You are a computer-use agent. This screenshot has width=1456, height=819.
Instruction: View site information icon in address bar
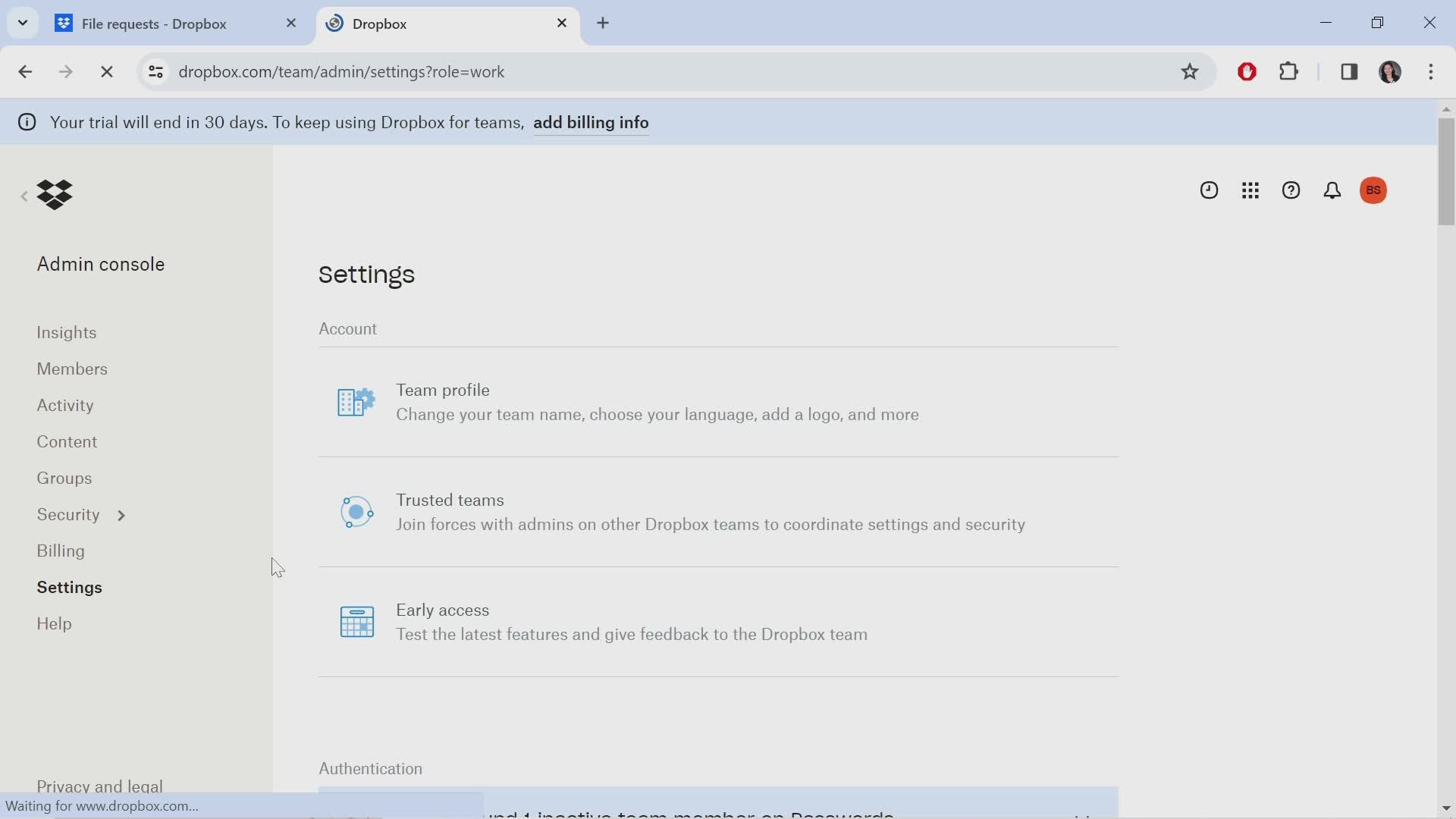click(155, 72)
